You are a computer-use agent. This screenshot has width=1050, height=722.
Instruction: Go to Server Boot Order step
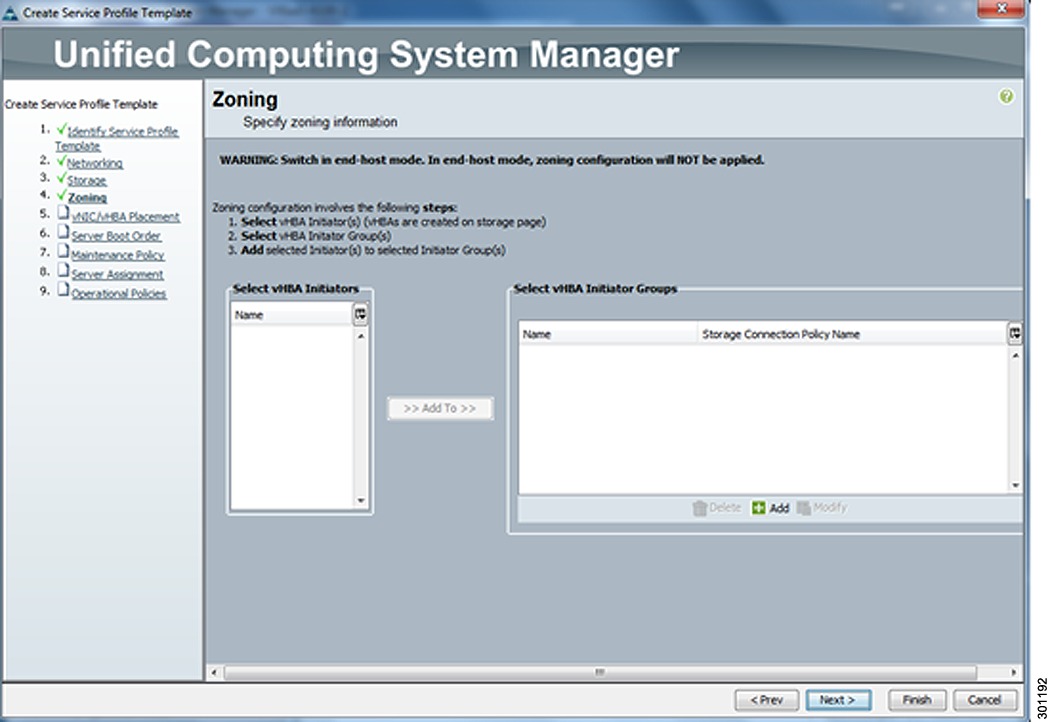tap(116, 236)
